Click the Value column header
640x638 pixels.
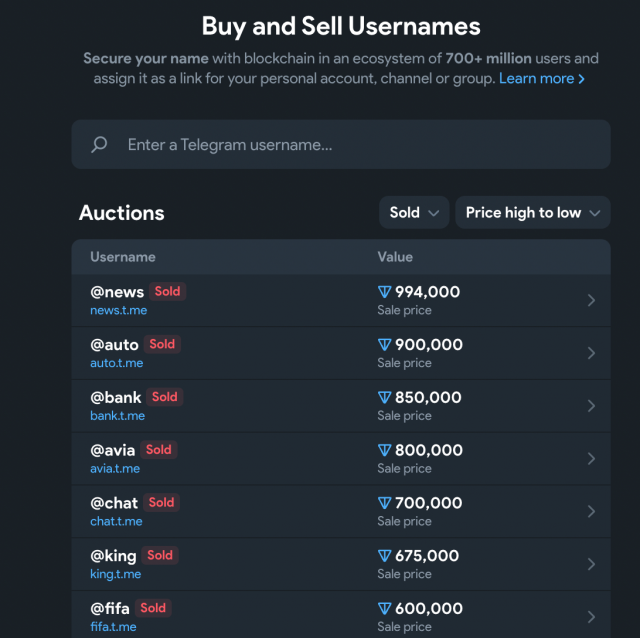395,257
